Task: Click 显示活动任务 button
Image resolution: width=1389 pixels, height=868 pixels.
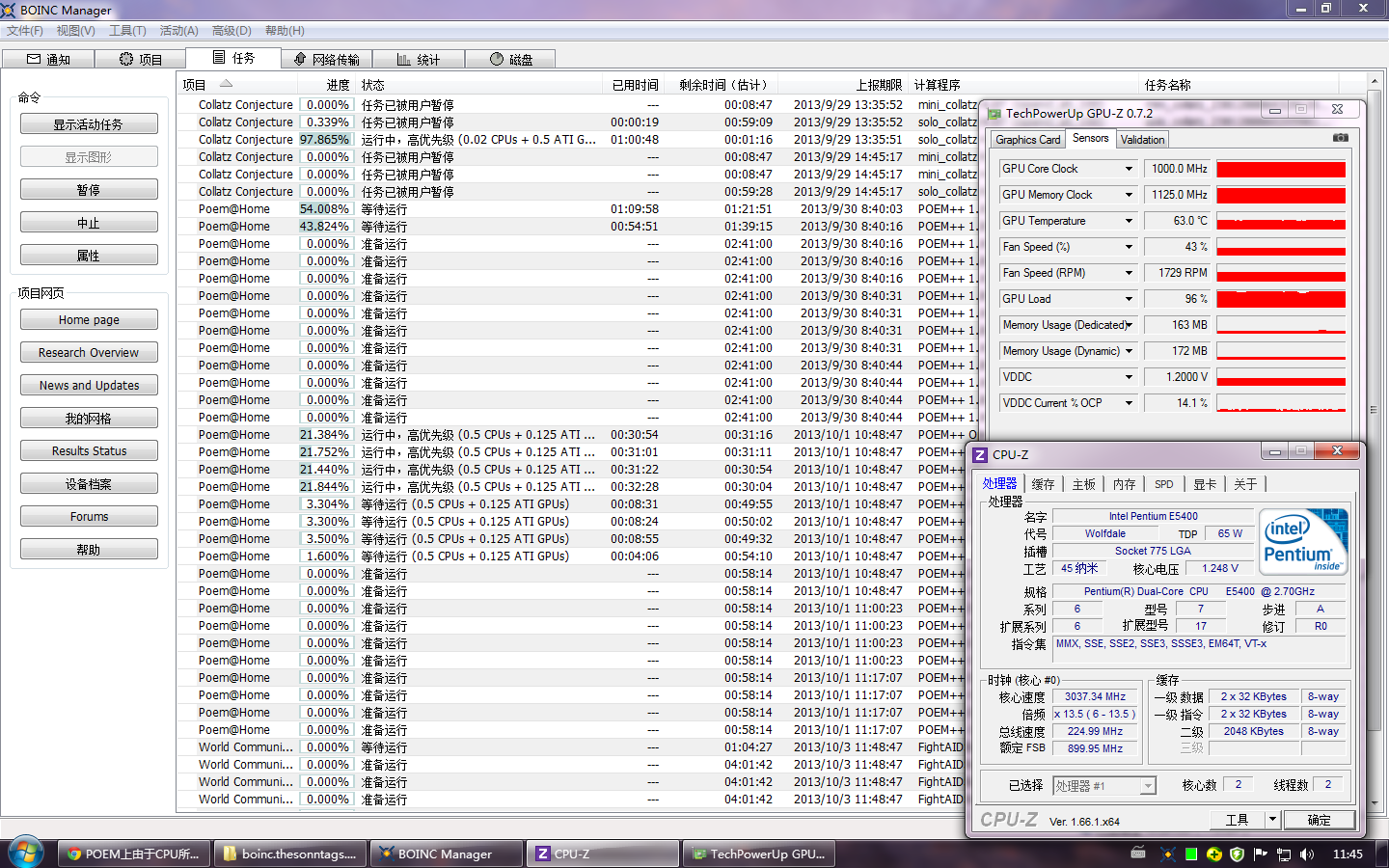Action: (x=89, y=124)
